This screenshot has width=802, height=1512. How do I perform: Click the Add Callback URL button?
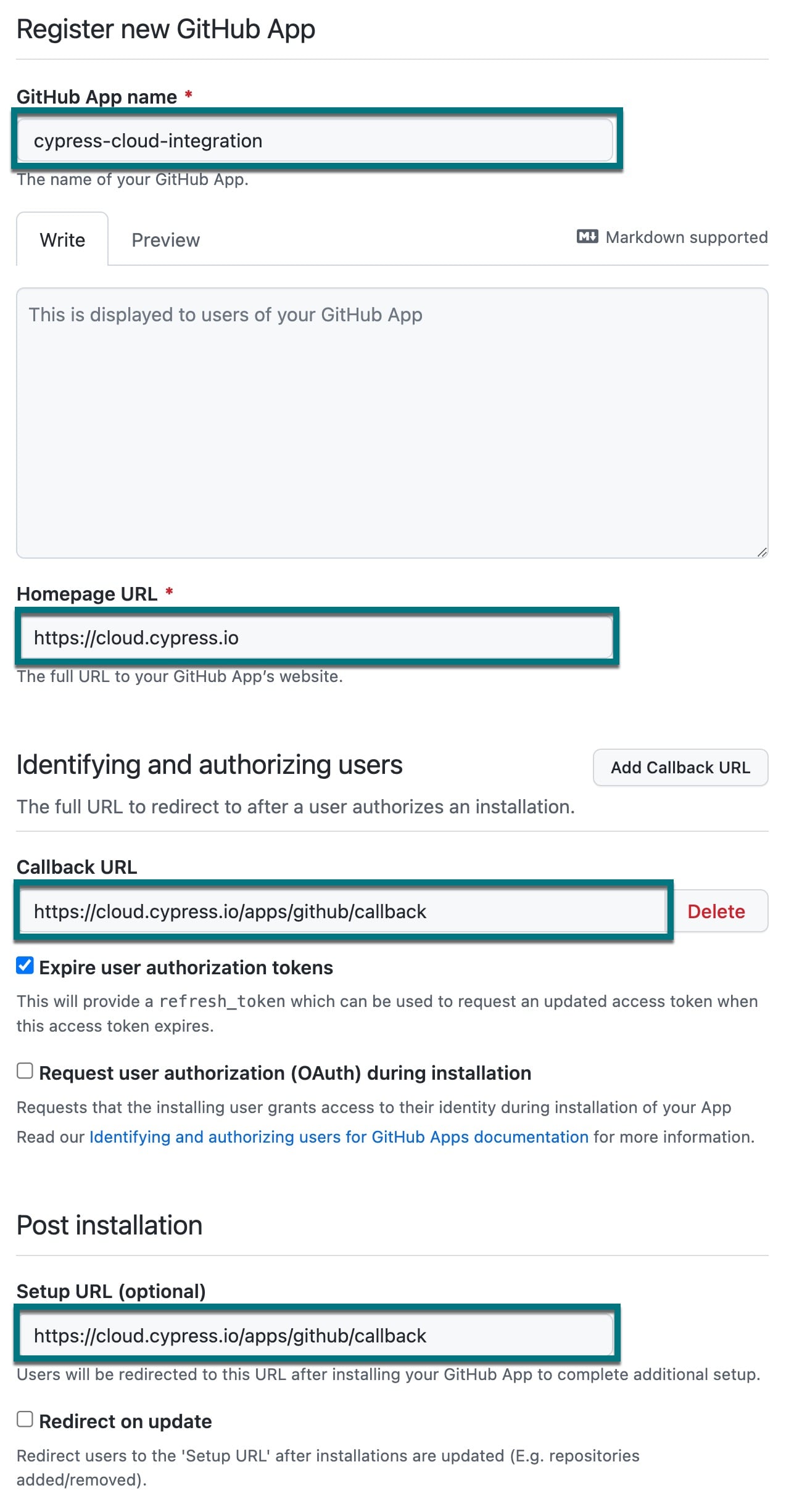[680, 767]
